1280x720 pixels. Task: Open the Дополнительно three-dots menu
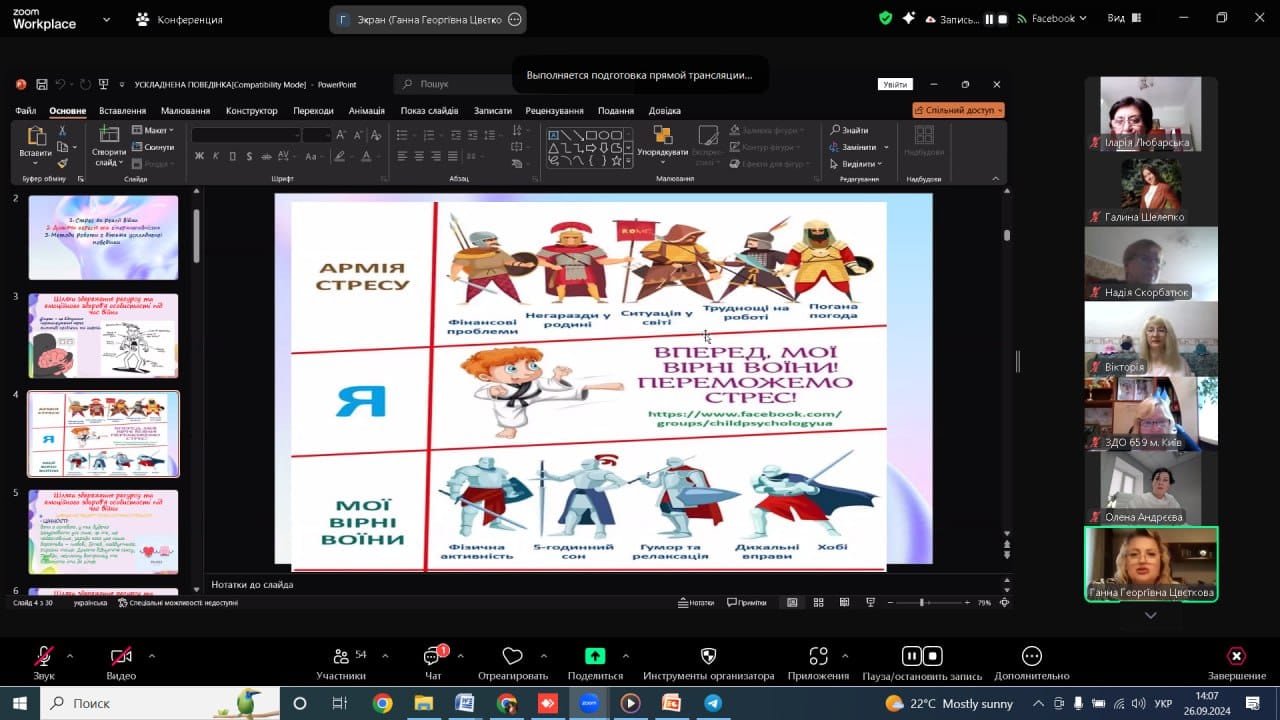click(1032, 656)
